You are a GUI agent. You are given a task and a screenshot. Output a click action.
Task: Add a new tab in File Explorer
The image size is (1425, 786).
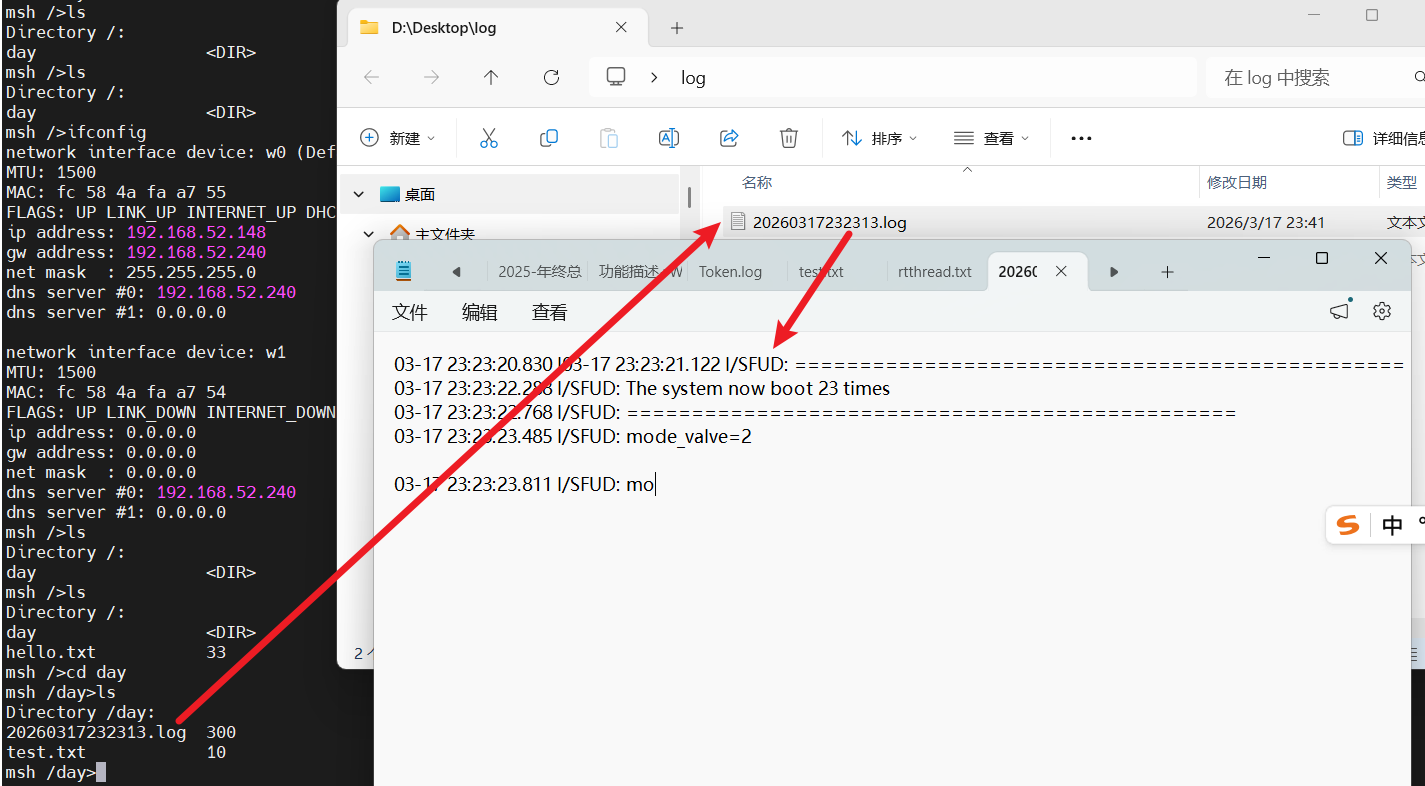click(x=677, y=28)
